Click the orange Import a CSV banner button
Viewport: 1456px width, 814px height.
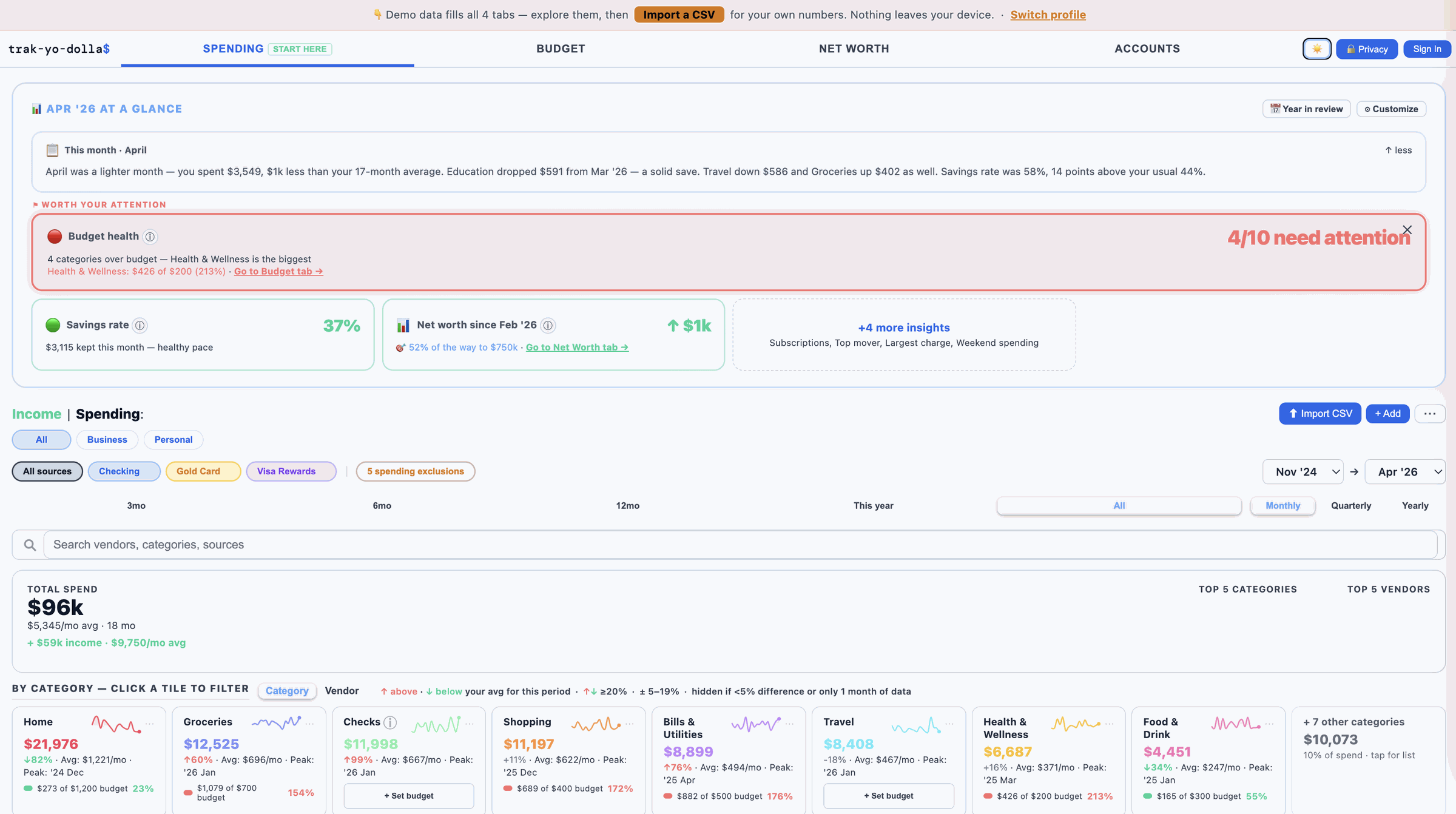pyautogui.click(x=679, y=15)
